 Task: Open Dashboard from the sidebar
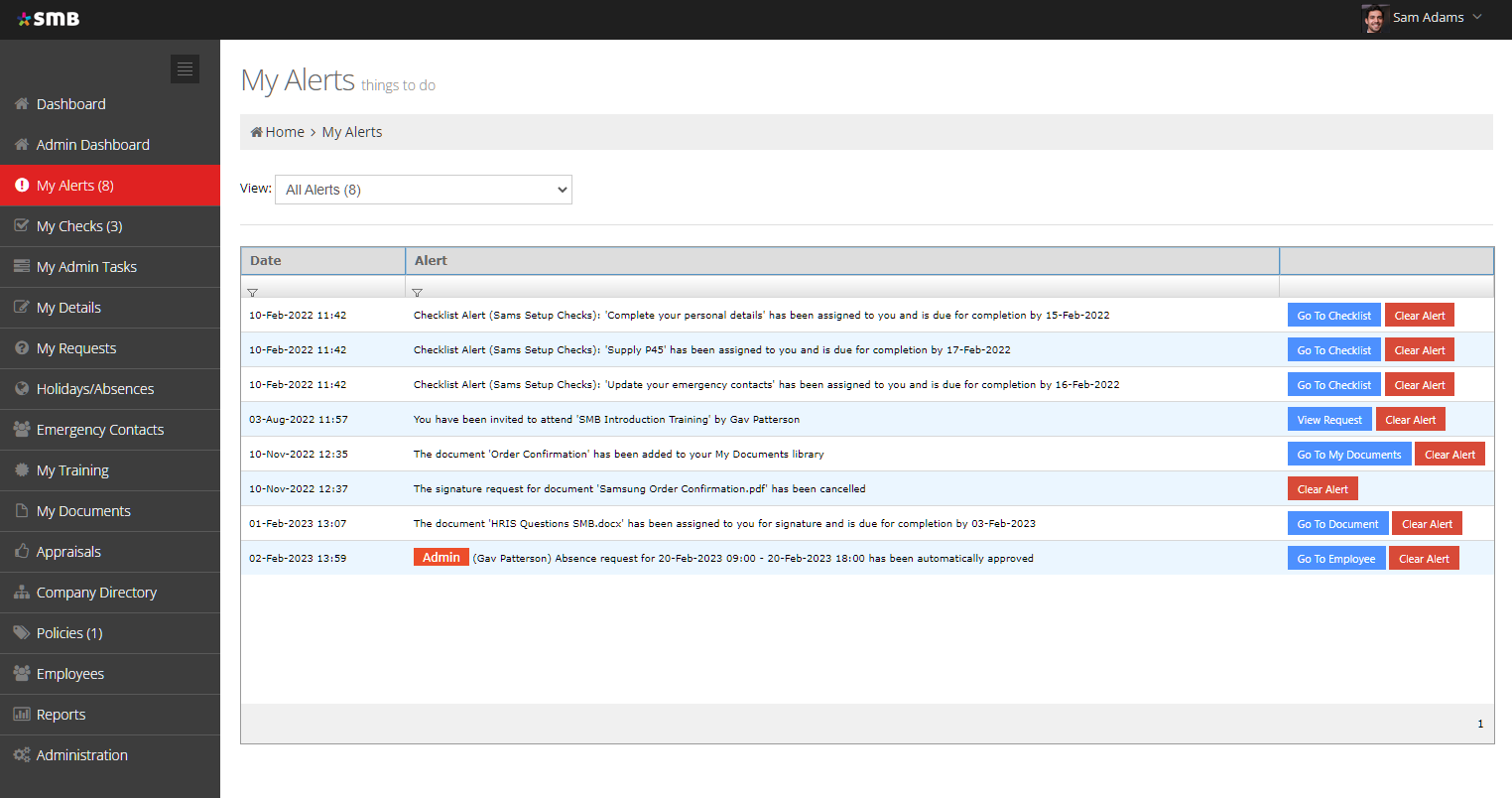pos(110,104)
